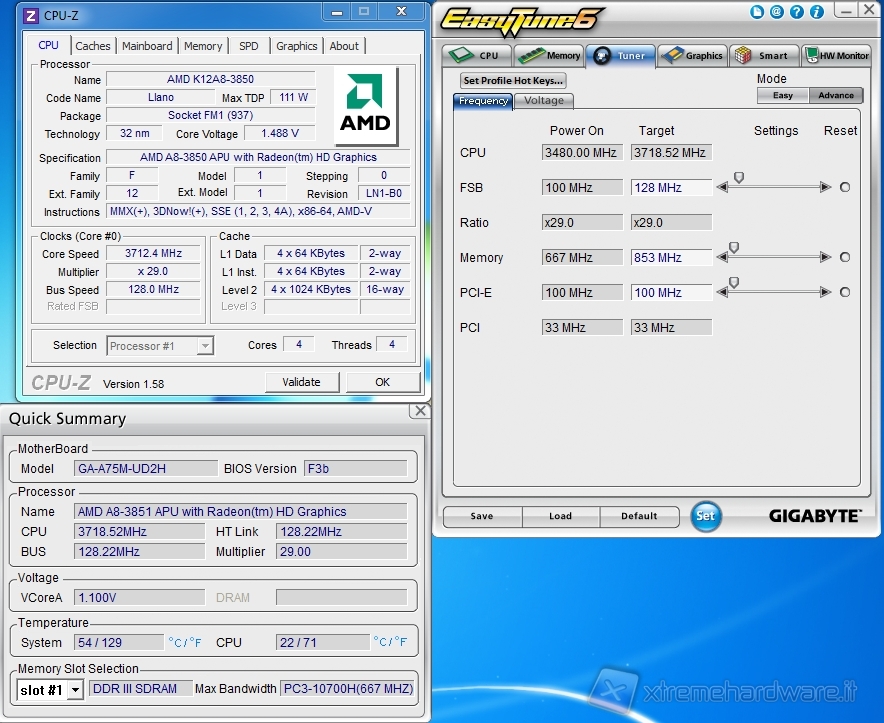
Task: Click Memory slider right arrow
Action: click(825, 257)
